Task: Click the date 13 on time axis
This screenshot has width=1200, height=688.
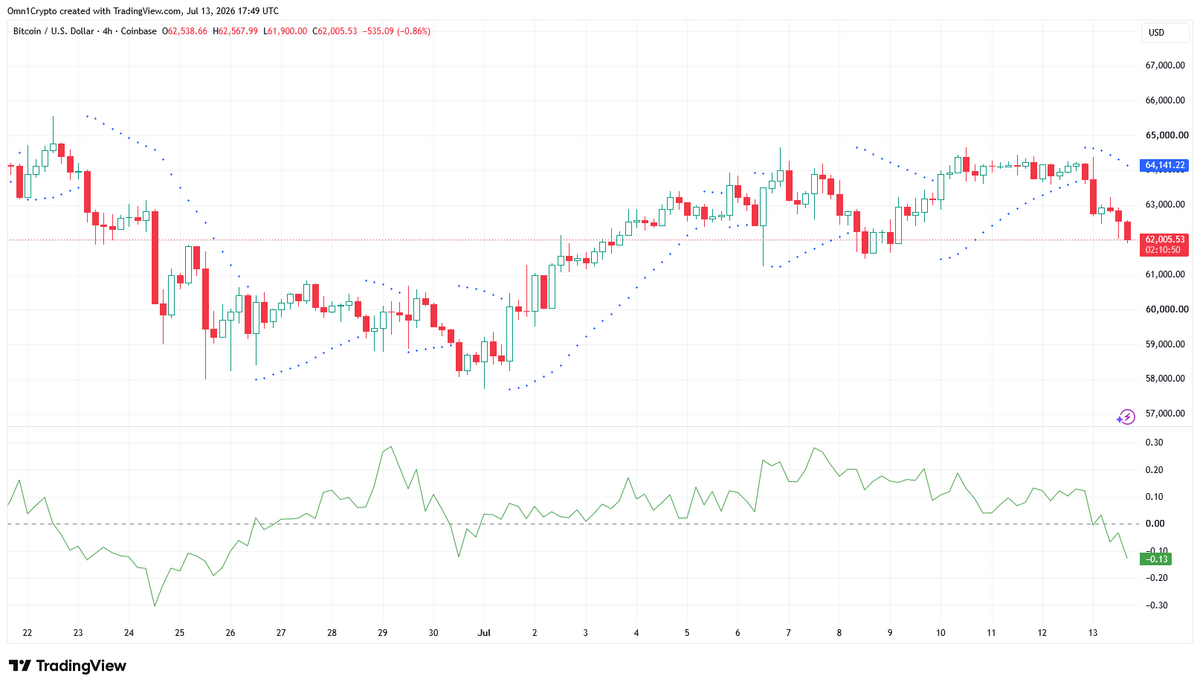Action: pos(1093,633)
